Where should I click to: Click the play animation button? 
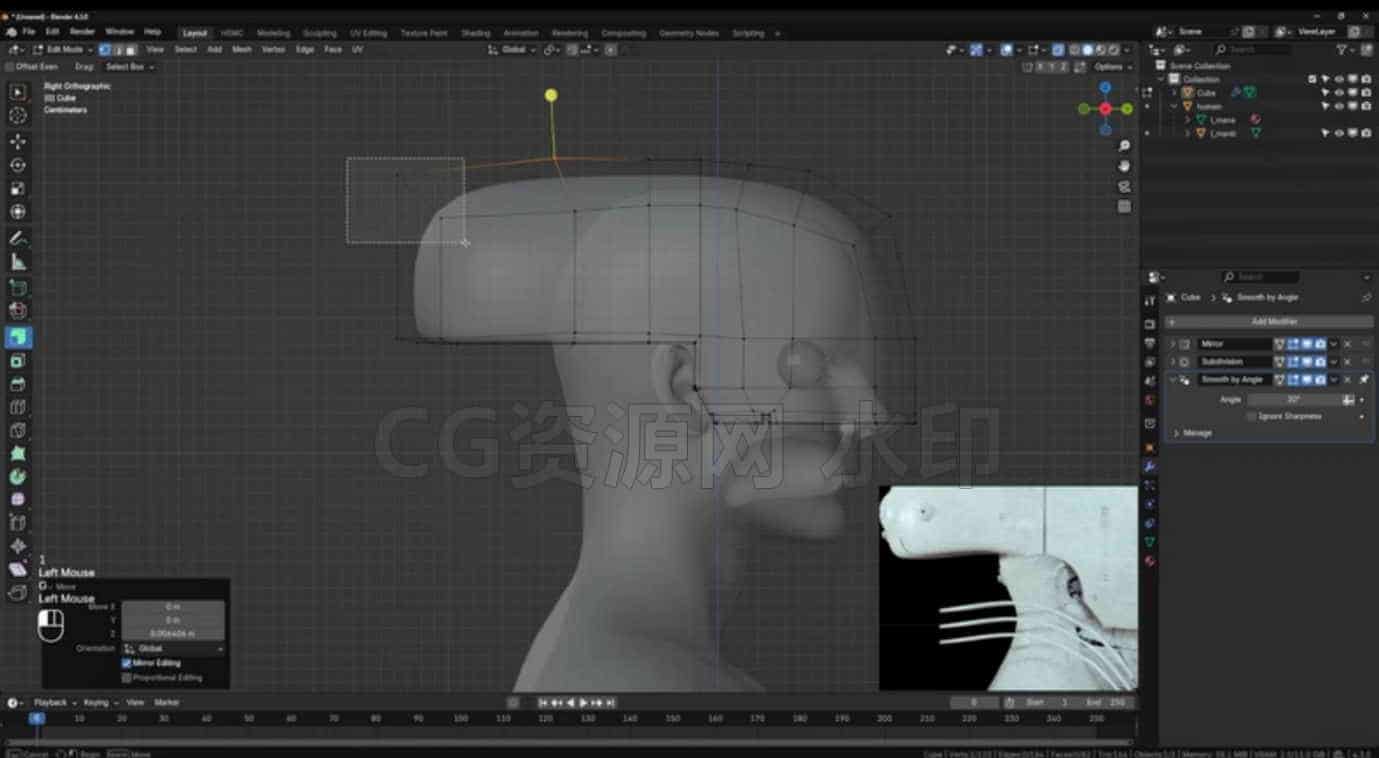[583, 703]
